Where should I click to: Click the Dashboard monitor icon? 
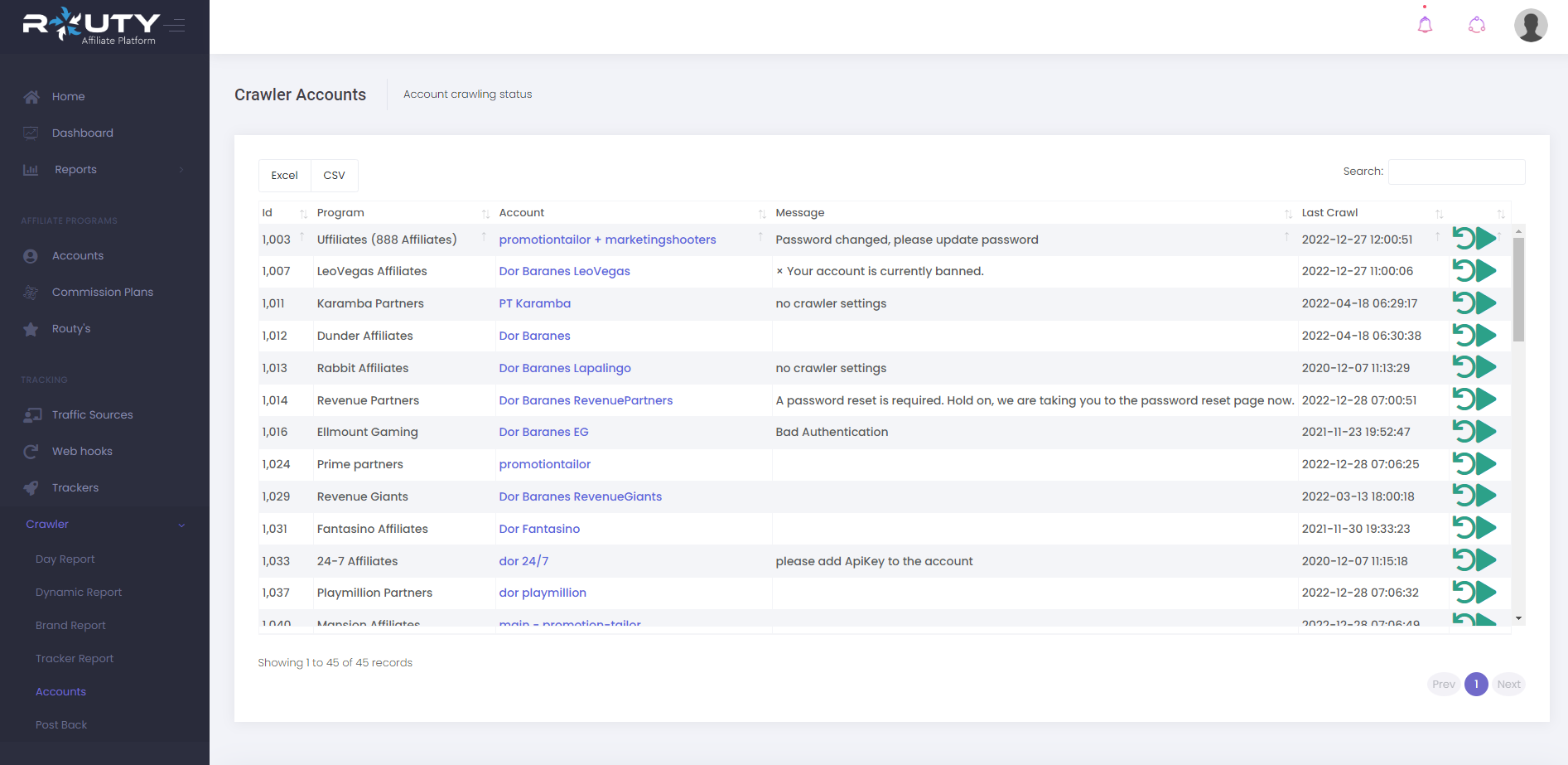31,133
